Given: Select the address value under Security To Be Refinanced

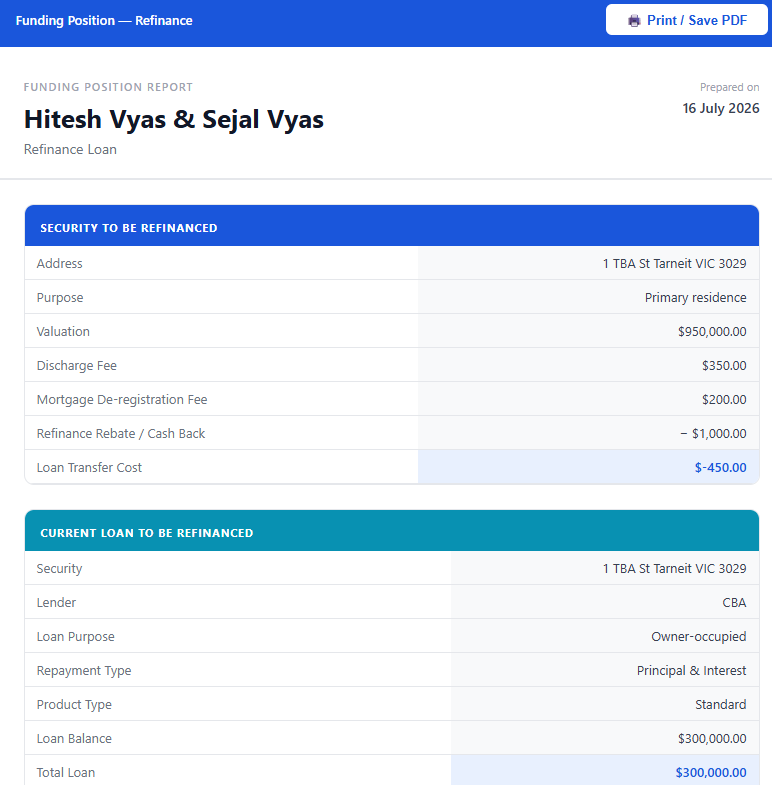Looking at the screenshot, I should point(674,263).
